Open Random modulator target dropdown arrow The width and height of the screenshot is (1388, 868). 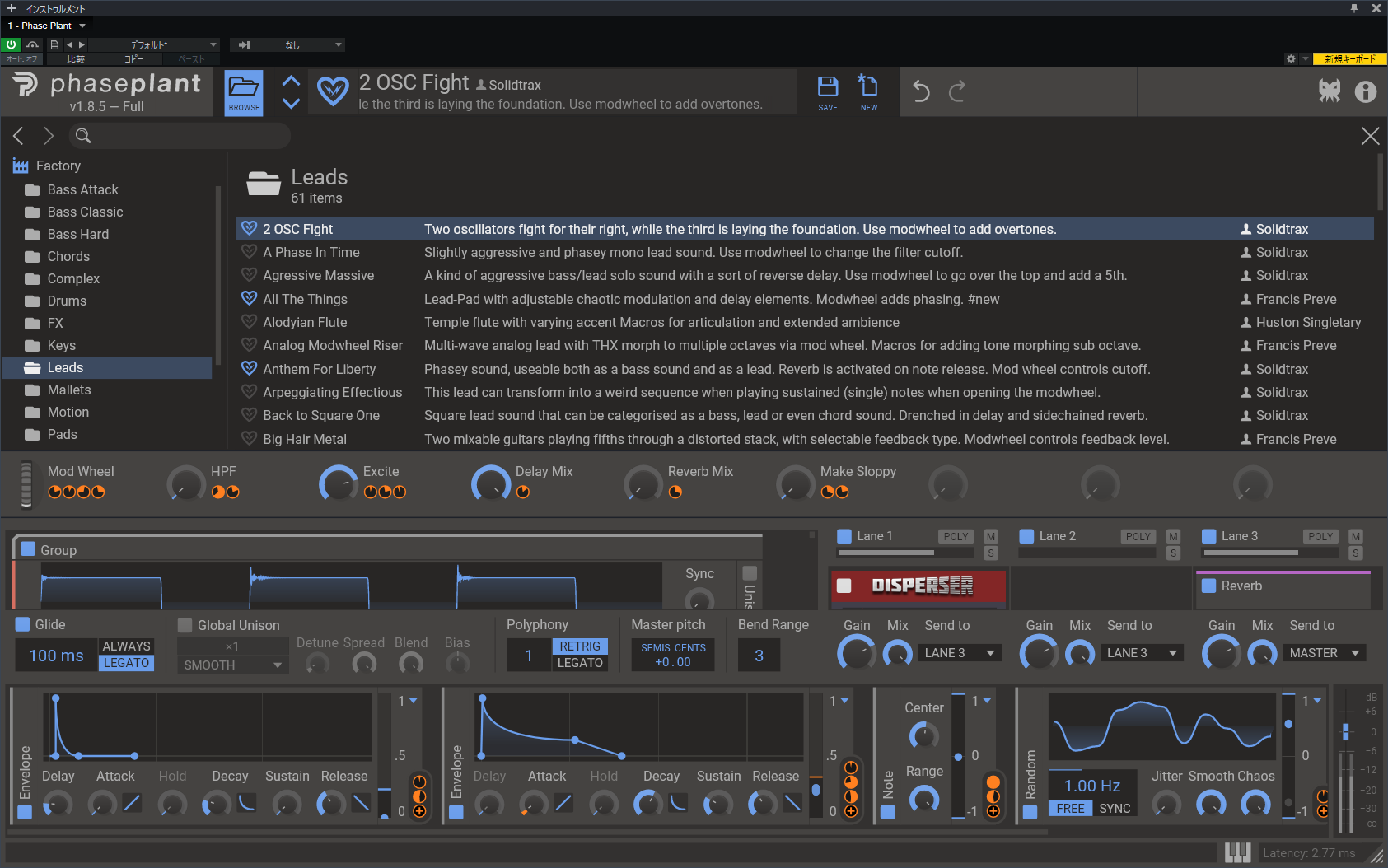[1317, 701]
